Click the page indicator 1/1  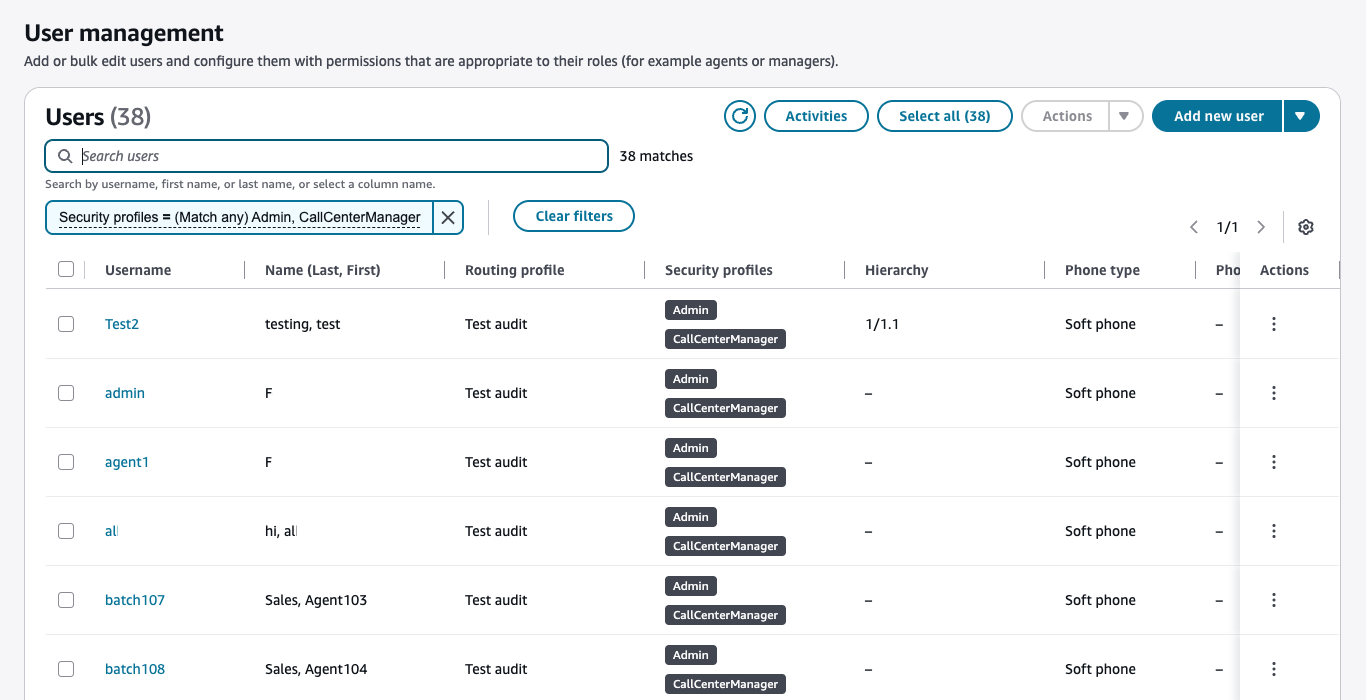1227,227
